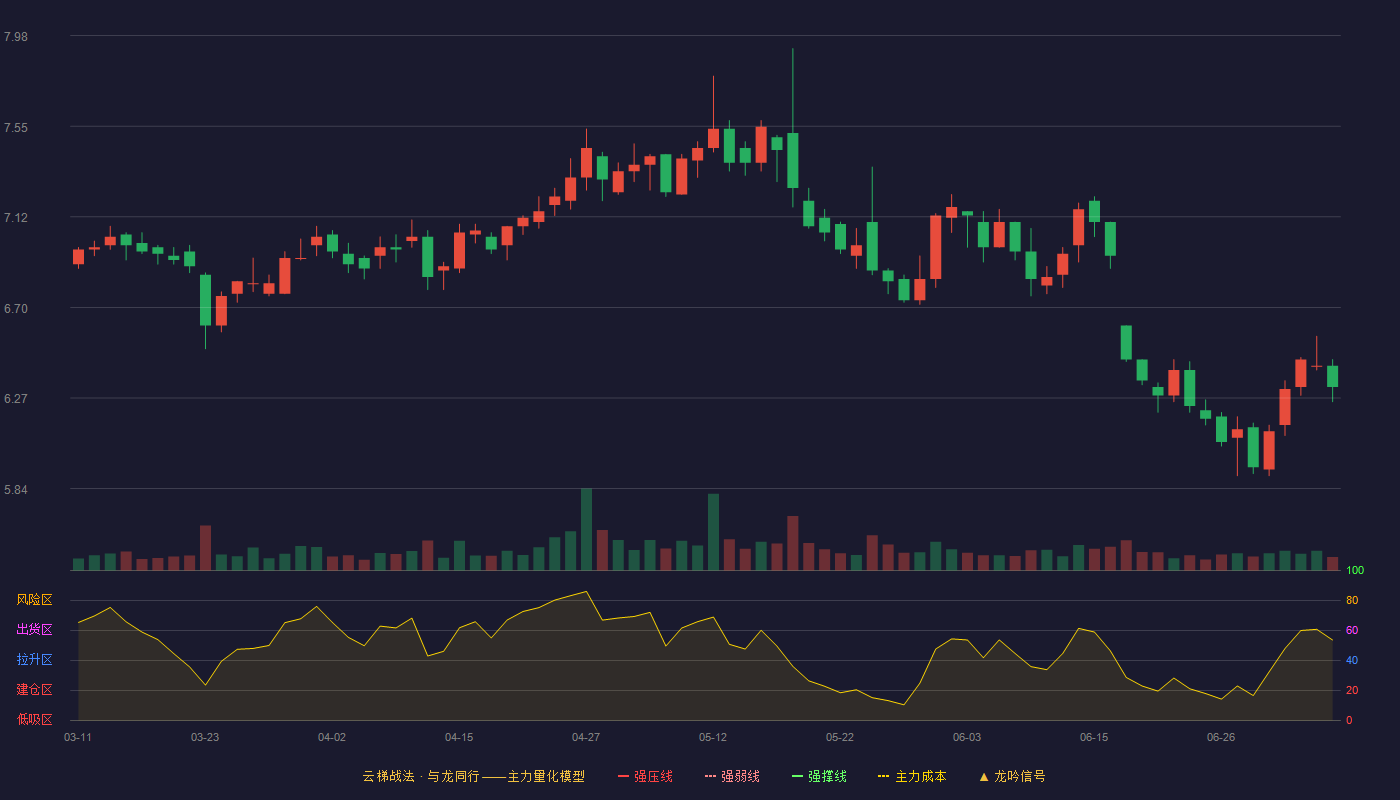Select the 低吸区 zone label
This screenshot has height=800, width=1400.
tap(34, 720)
